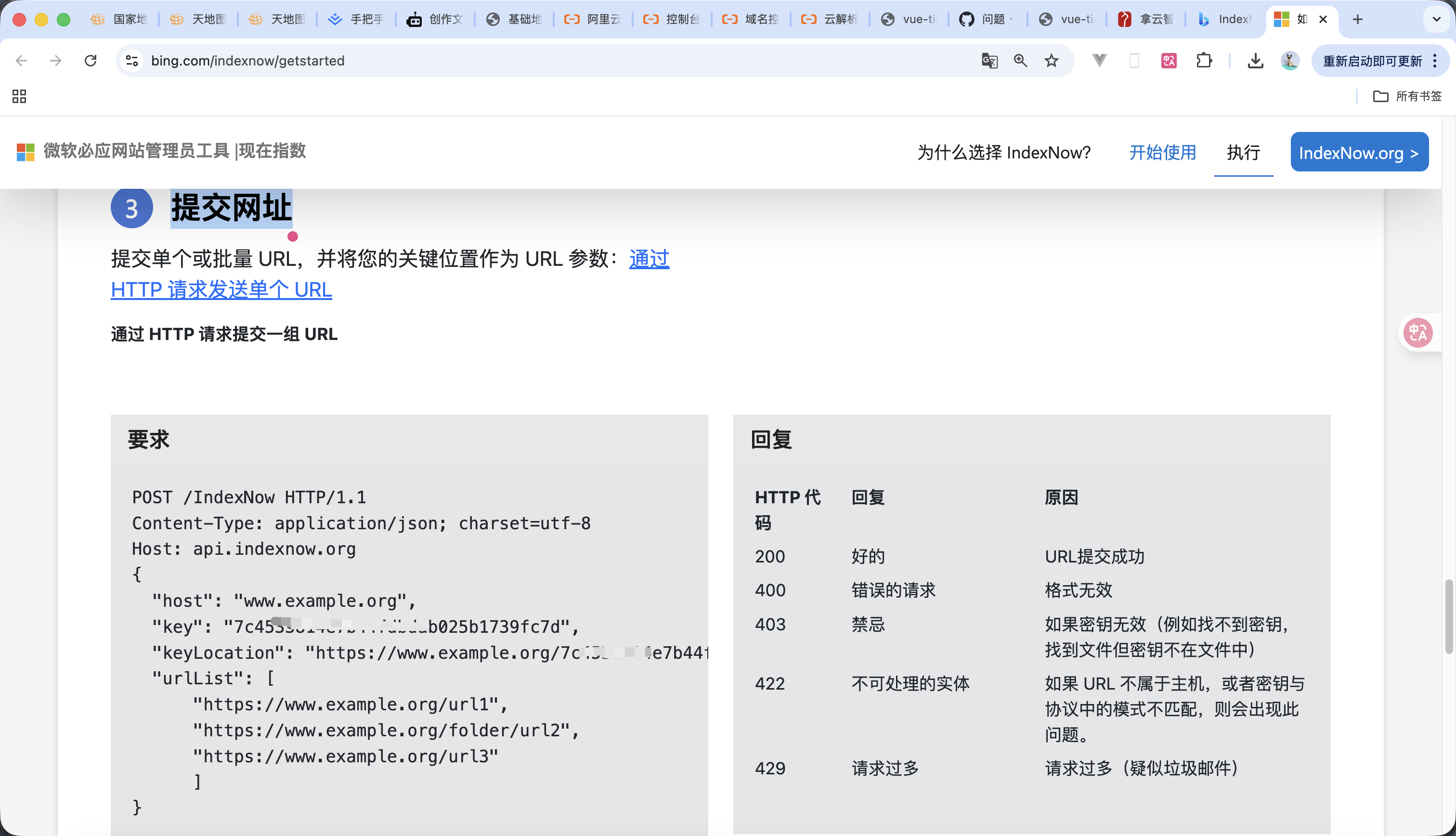Open the 通过 HTTP 请求发送单个 URL link
The height and width of the screenshot is (836, 1456).
pyautogui.click(x=221, y=289)
